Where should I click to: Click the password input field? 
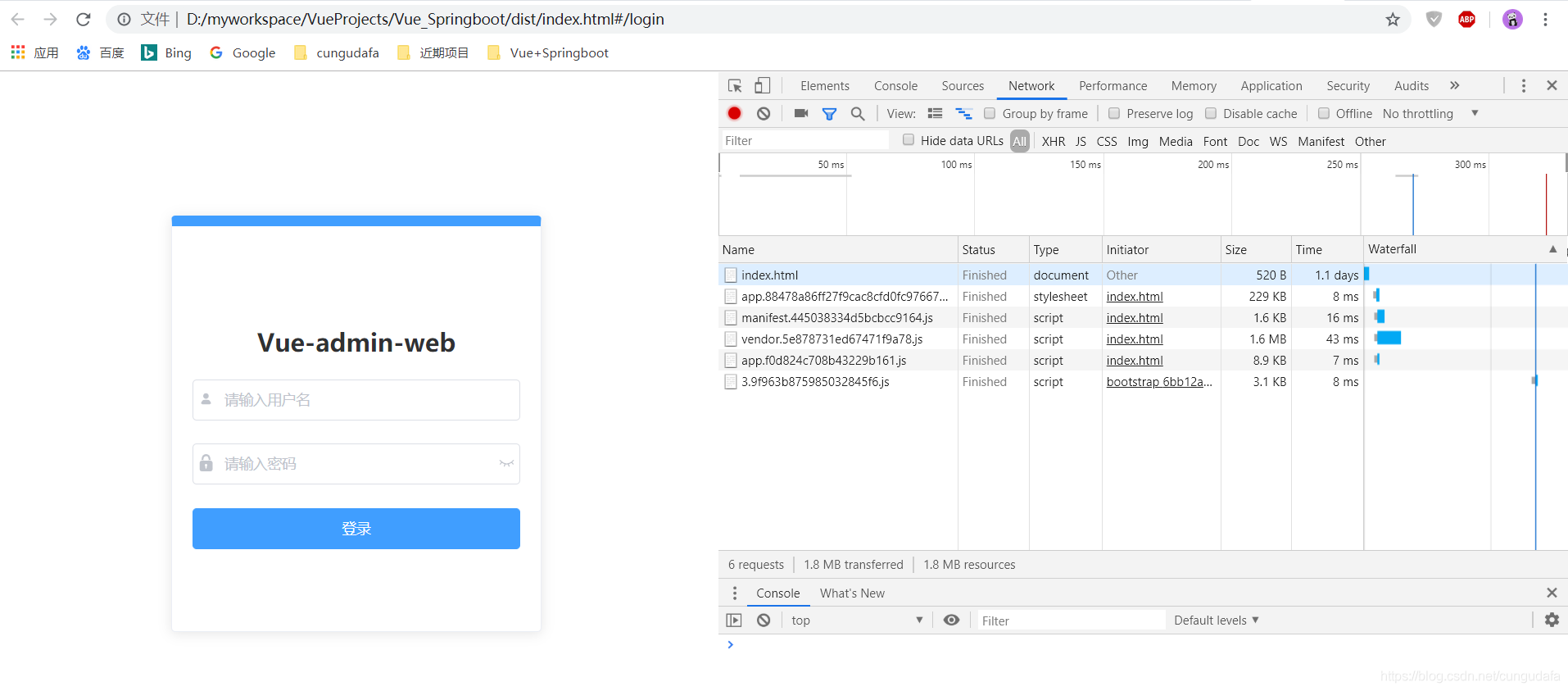(x=356, y=464)
